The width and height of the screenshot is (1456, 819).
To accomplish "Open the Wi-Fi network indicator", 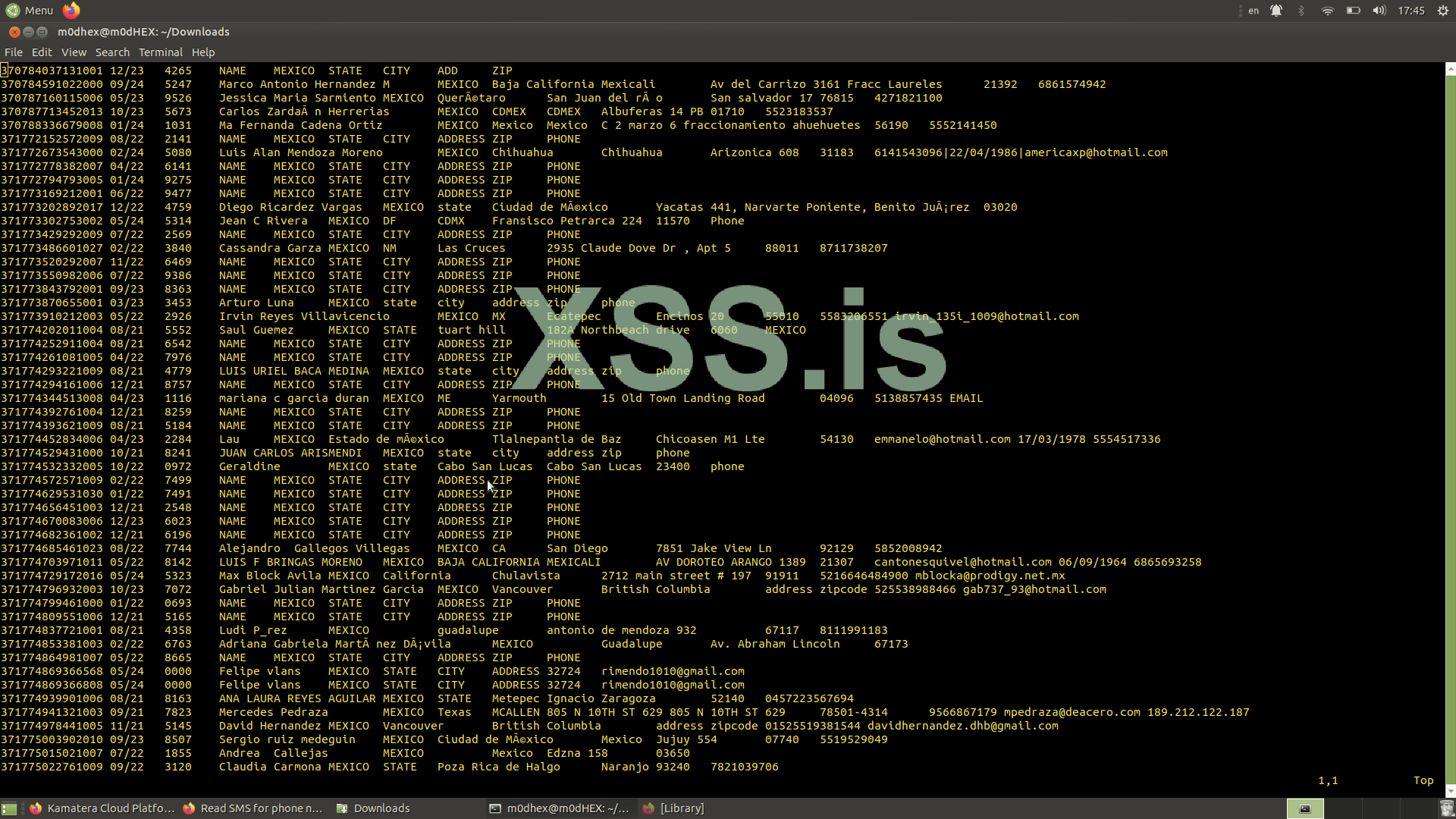I will click(x=1327, y=11).
